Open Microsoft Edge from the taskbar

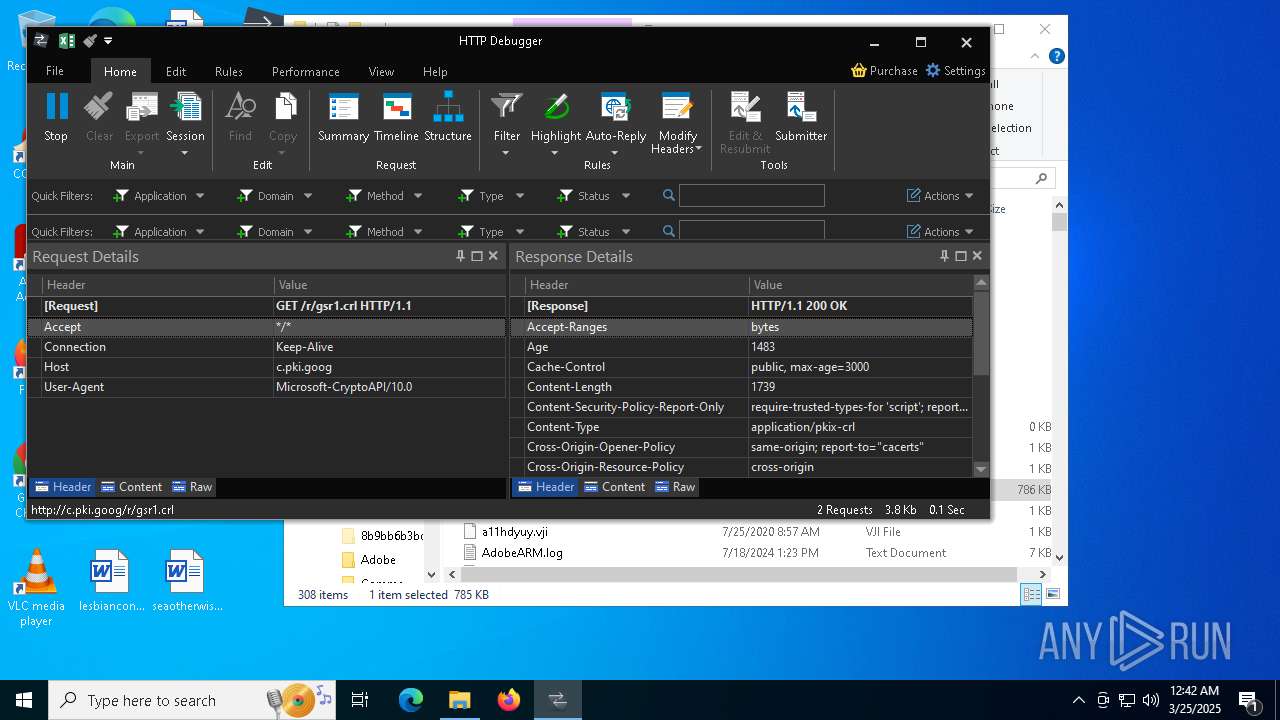[411, 700]
